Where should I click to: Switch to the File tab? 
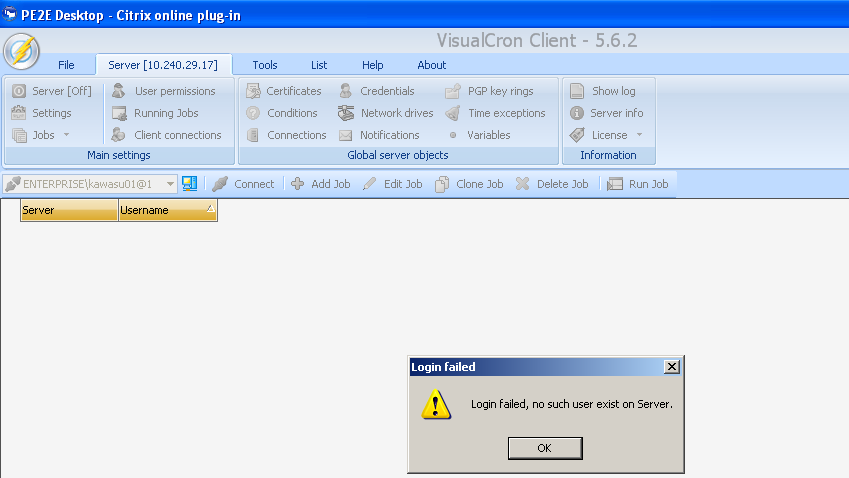pyautogui.click(x=66, y=65)
